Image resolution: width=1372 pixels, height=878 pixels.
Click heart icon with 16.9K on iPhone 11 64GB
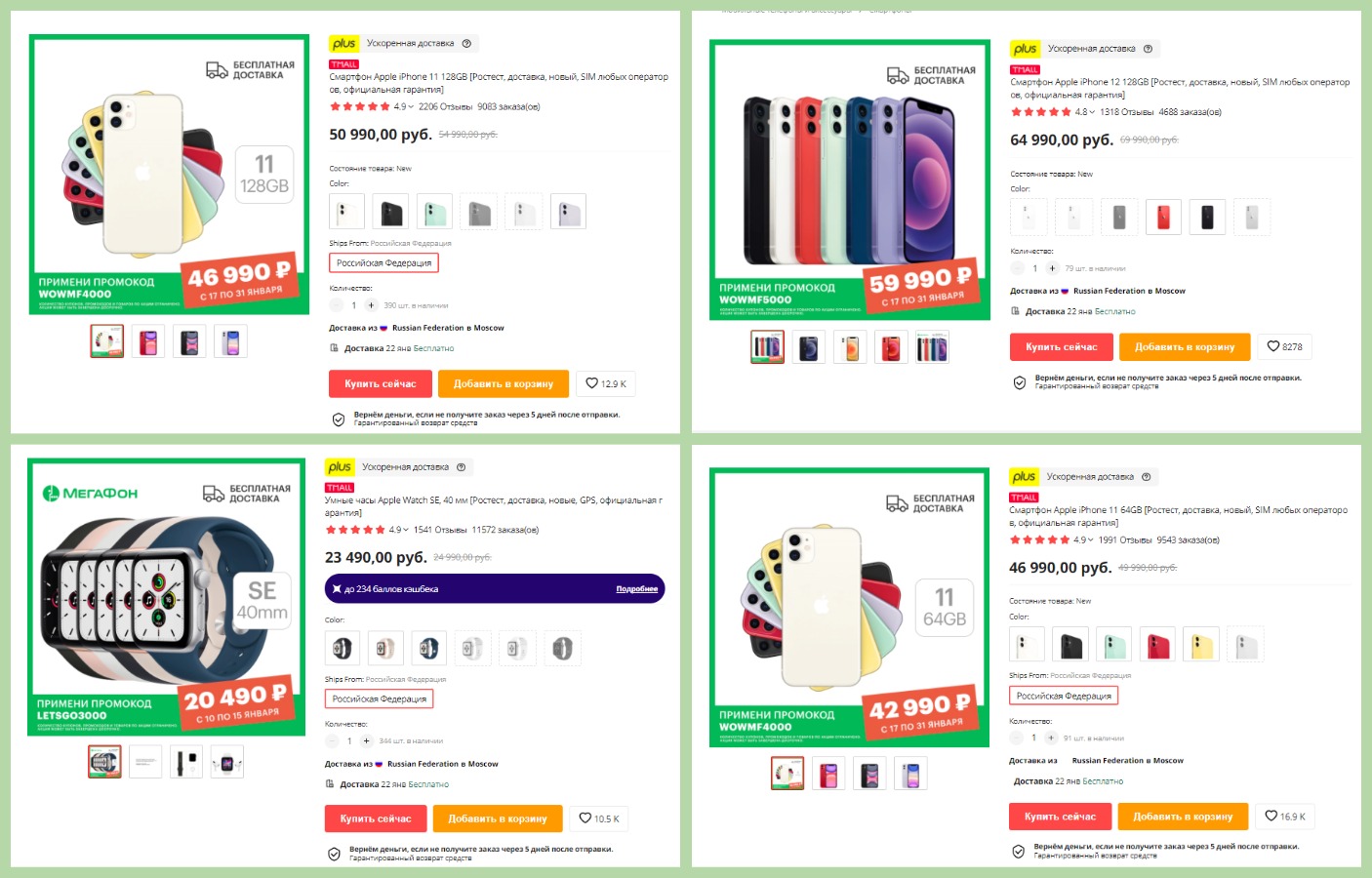pyautogui.click(x=1285, y=817)
